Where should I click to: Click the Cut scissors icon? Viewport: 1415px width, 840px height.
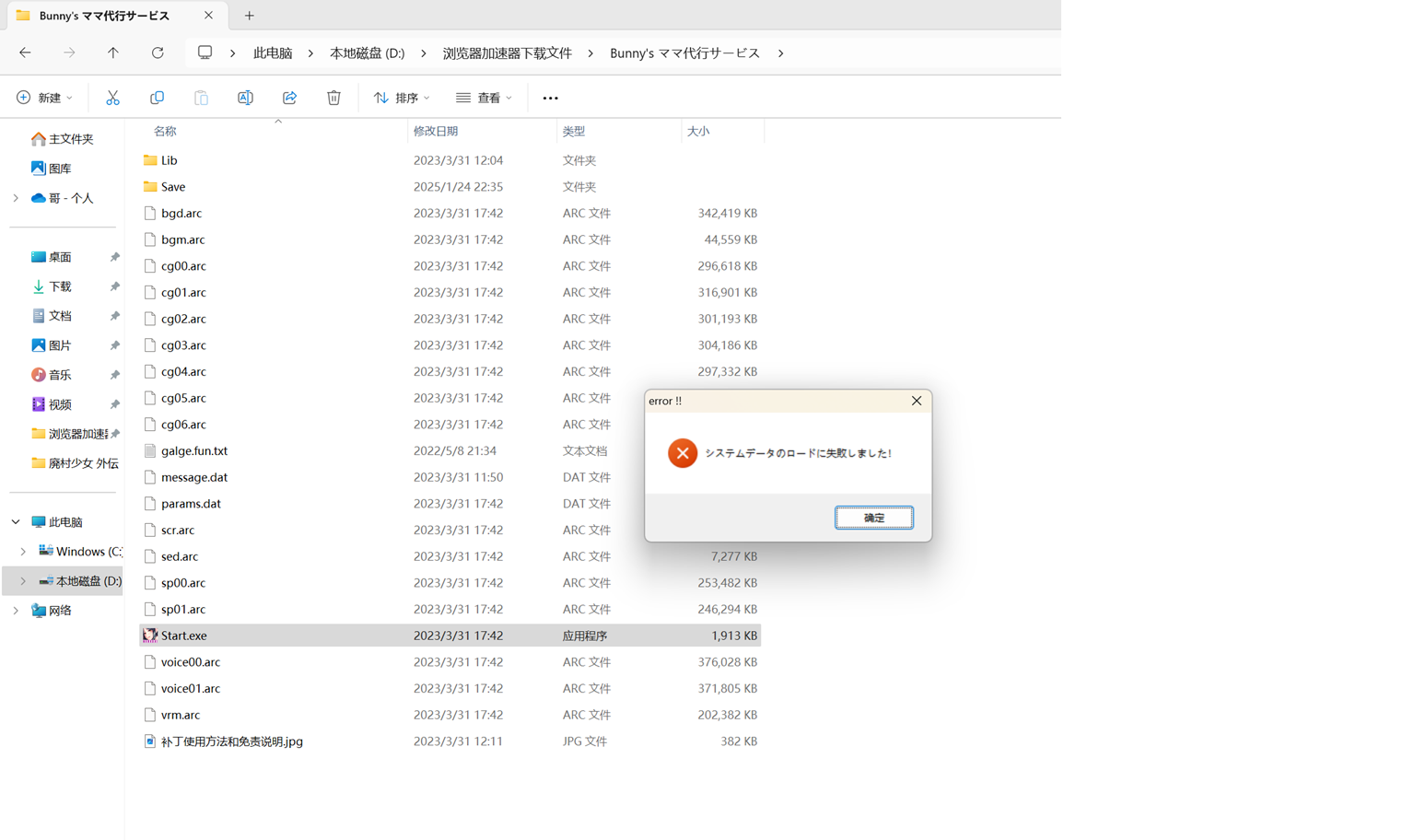112,98
